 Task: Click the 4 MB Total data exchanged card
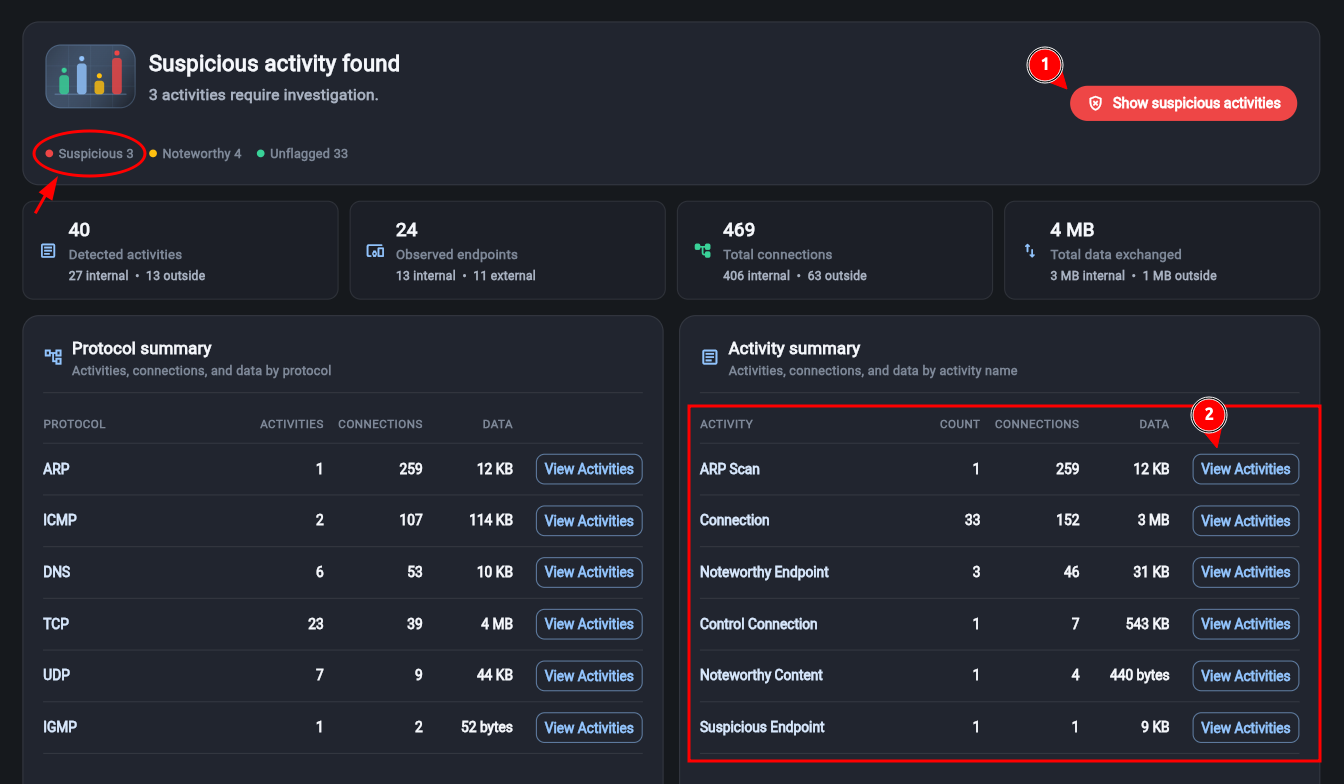[x=1162, y=250]
